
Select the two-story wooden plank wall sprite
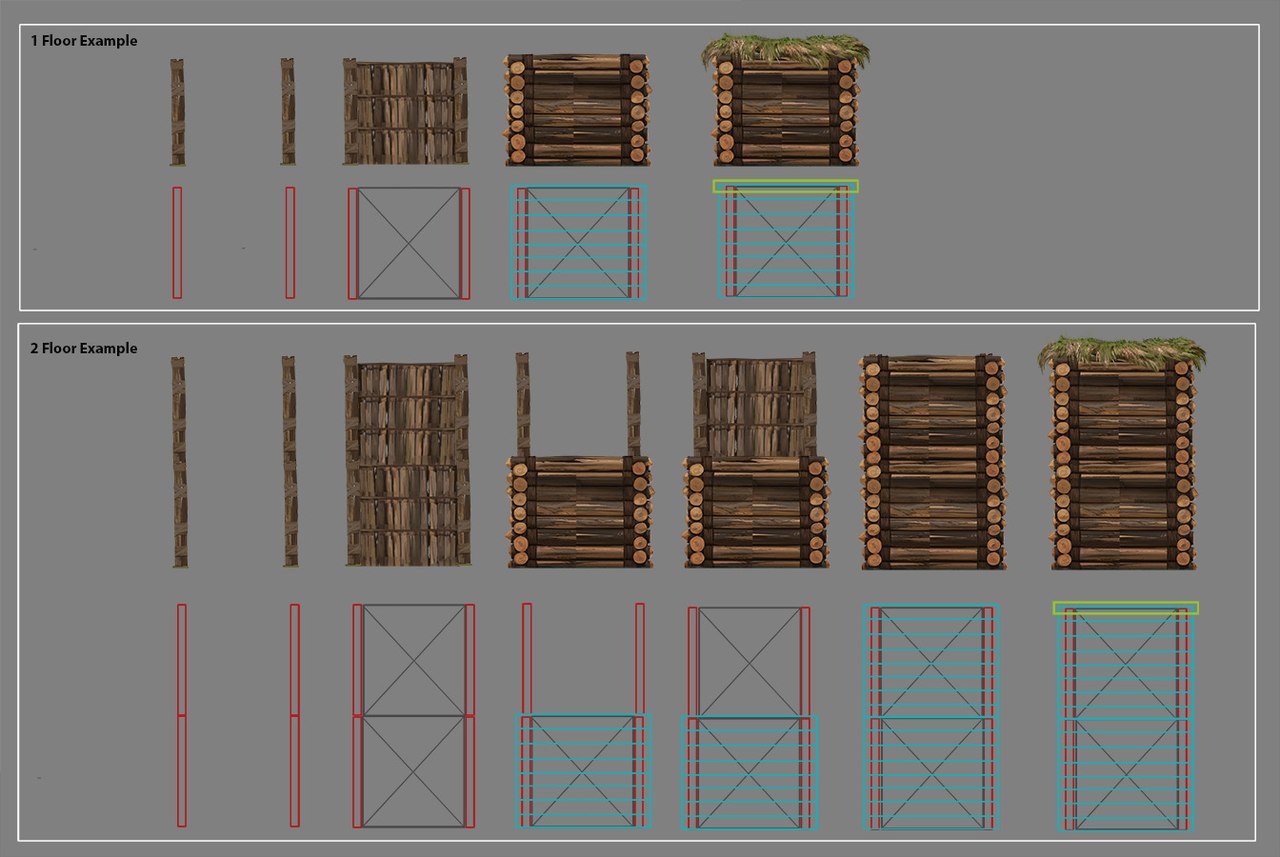click(408, 461)
